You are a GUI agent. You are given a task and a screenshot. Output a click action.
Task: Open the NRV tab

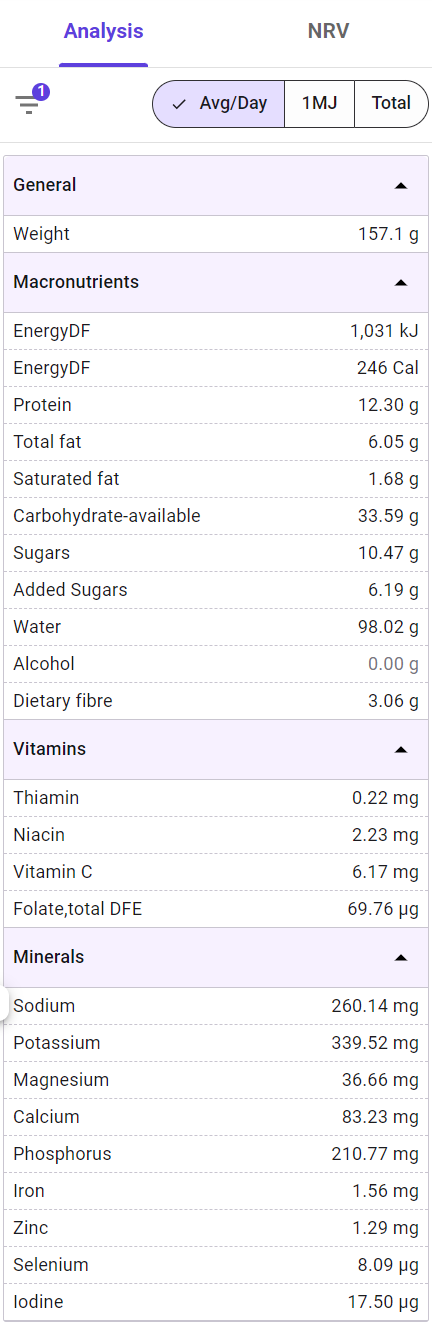click(328, 32)
